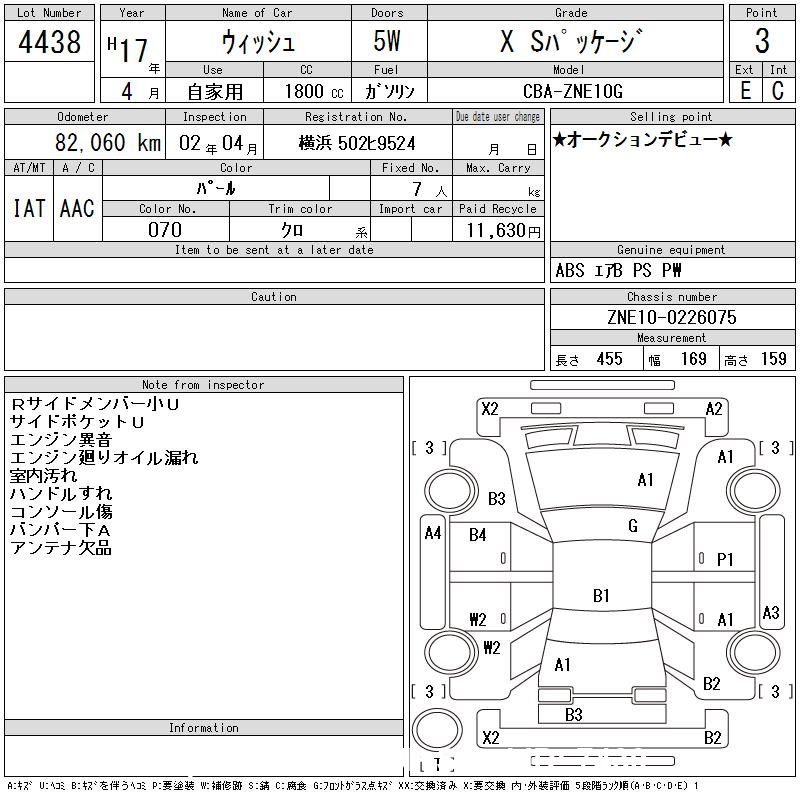Click the Genuine equipment header
The height and width of the screenshot is (800, 800).
click(x=672, y=249)
